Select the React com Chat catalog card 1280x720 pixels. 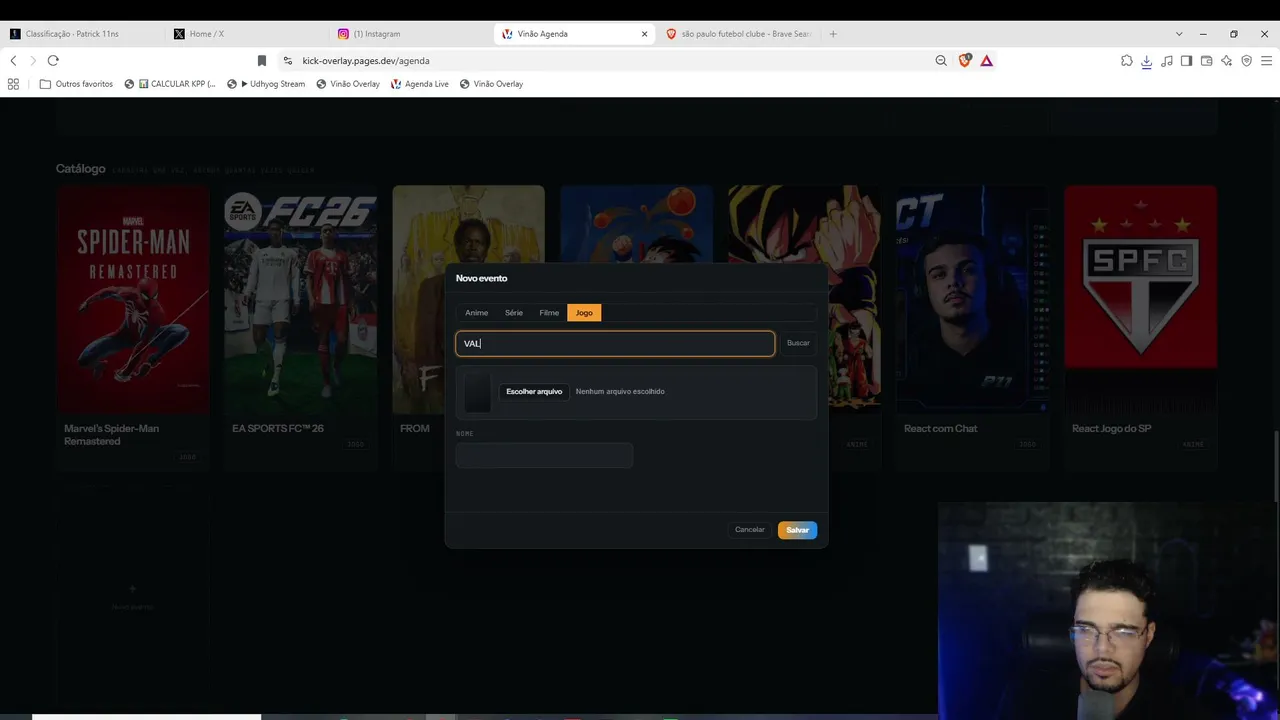[x=973, y=327]
